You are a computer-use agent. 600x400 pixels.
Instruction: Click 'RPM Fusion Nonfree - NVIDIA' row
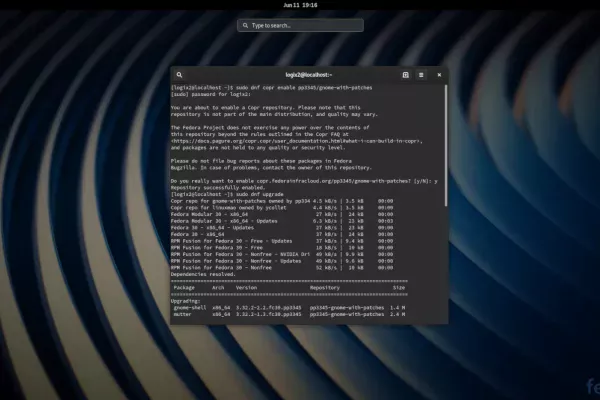click(282, 255)
